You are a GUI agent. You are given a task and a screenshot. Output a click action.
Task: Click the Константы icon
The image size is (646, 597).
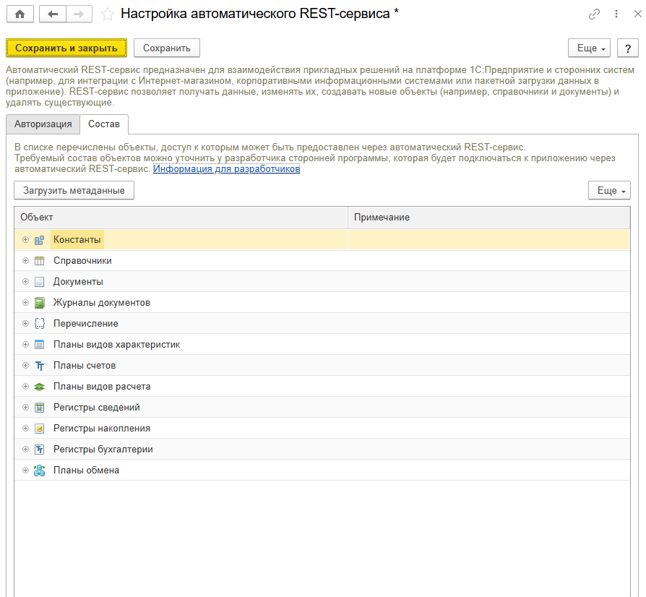[39, 240]
